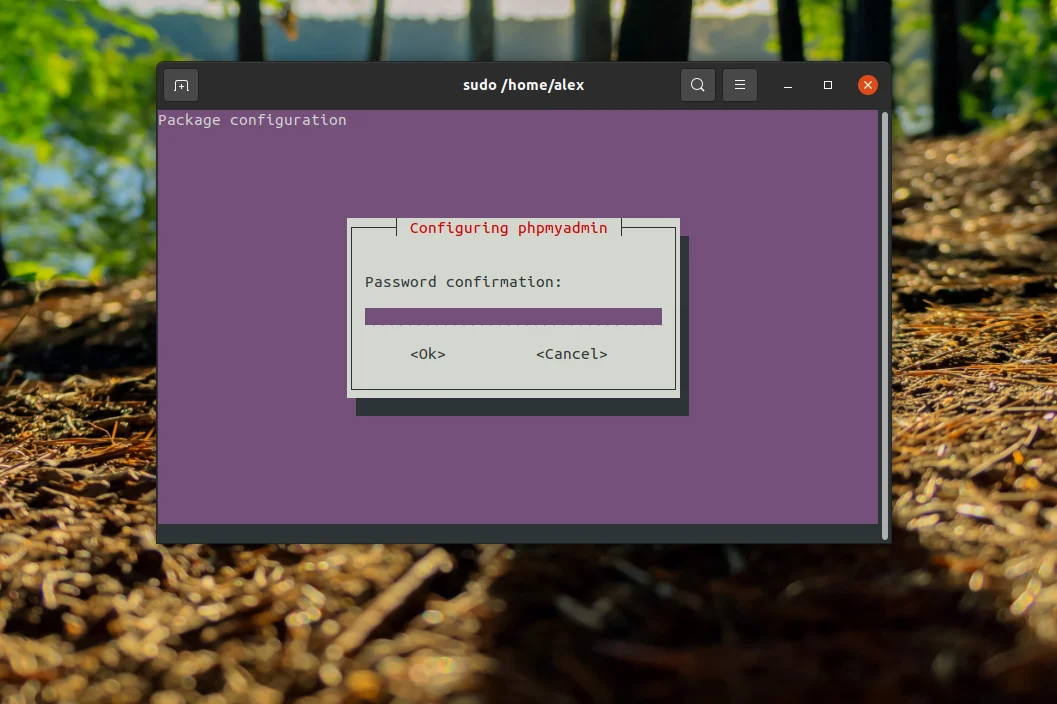Image resolution: width=1057 pixels, height=704 pixels.
Task: Focus the password confirmation field
Action: pyautogui.click(x=513, y=316)
